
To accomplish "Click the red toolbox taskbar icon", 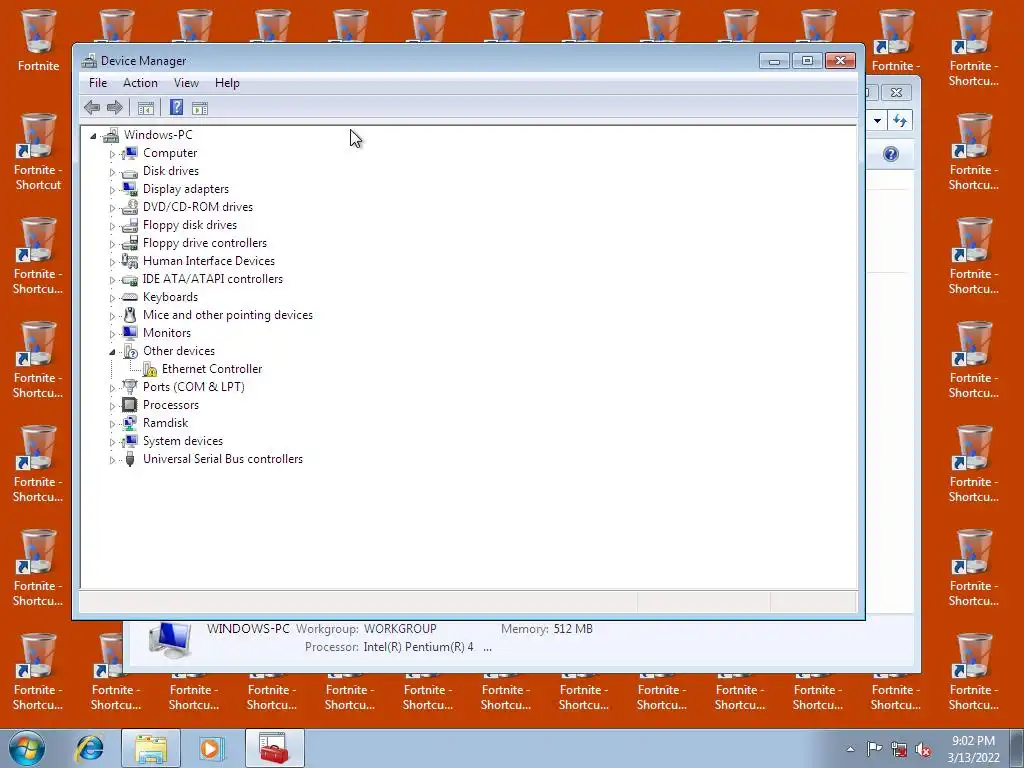I will (x=274, y=748).
